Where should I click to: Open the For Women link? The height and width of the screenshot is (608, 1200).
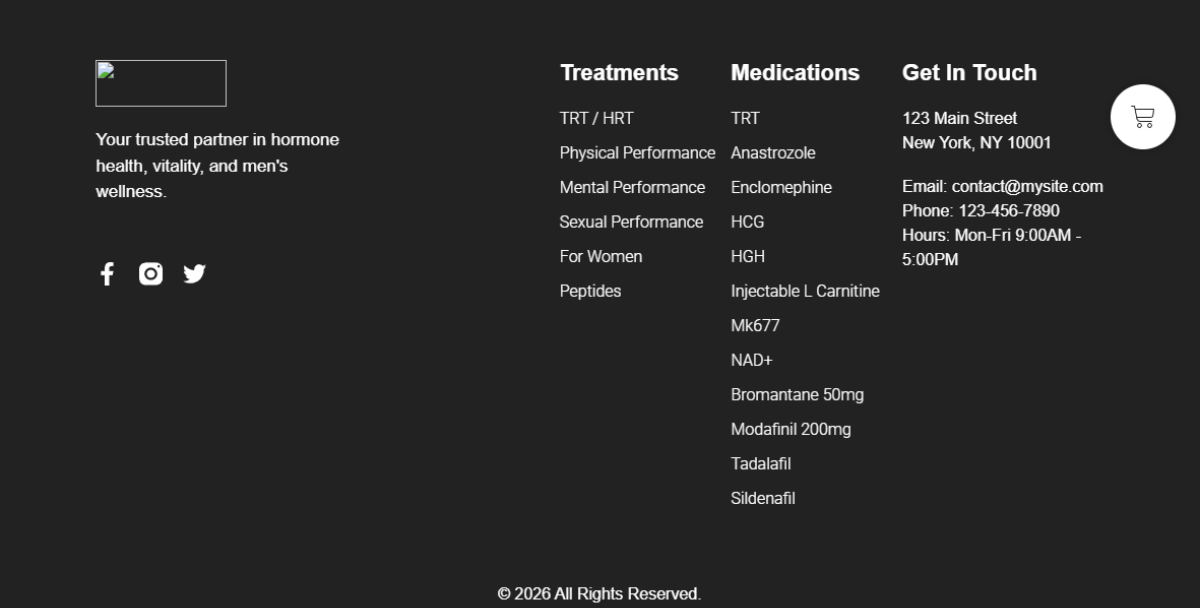click(600, 256)
